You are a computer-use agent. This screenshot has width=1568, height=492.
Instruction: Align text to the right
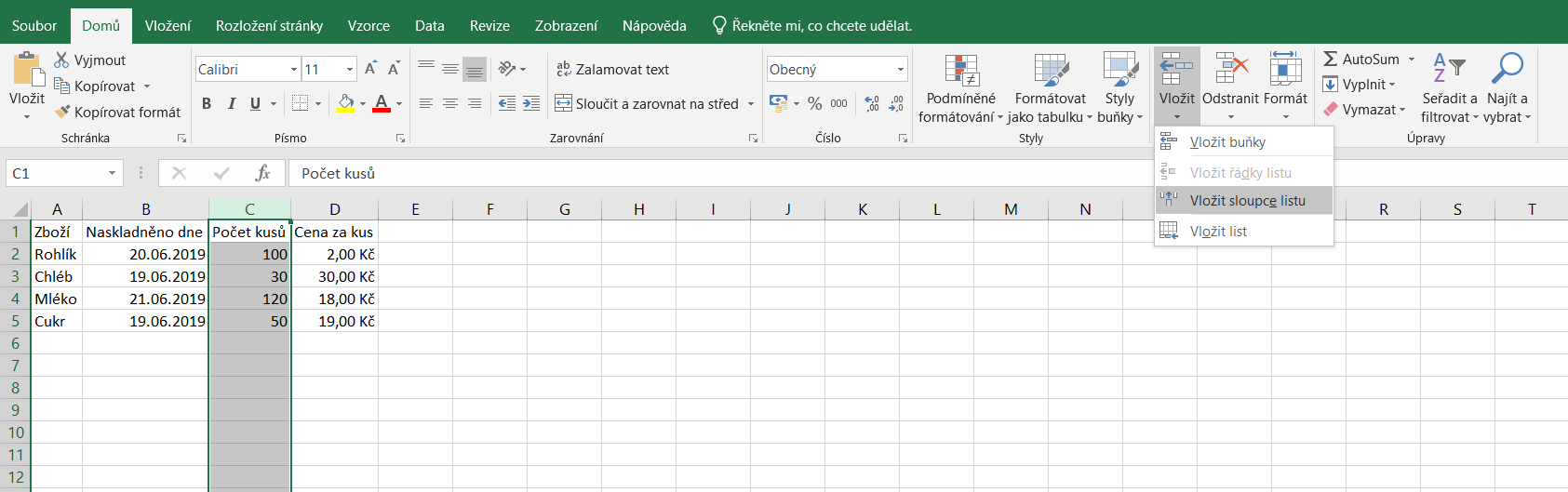pyautogui.click(x=475, y=103)
